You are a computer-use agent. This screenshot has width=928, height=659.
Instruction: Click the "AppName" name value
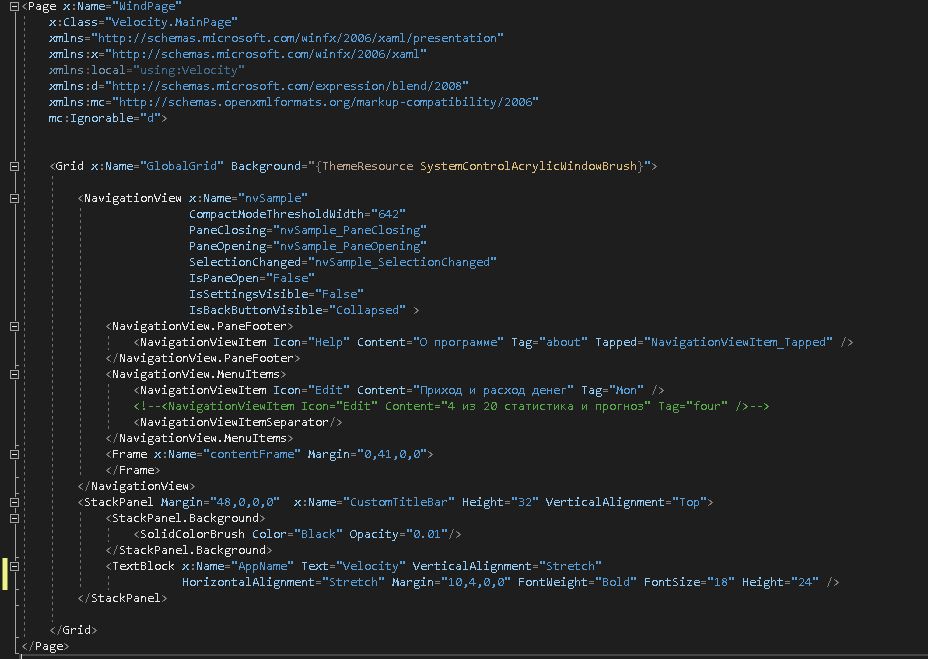(x=262, y=566)
